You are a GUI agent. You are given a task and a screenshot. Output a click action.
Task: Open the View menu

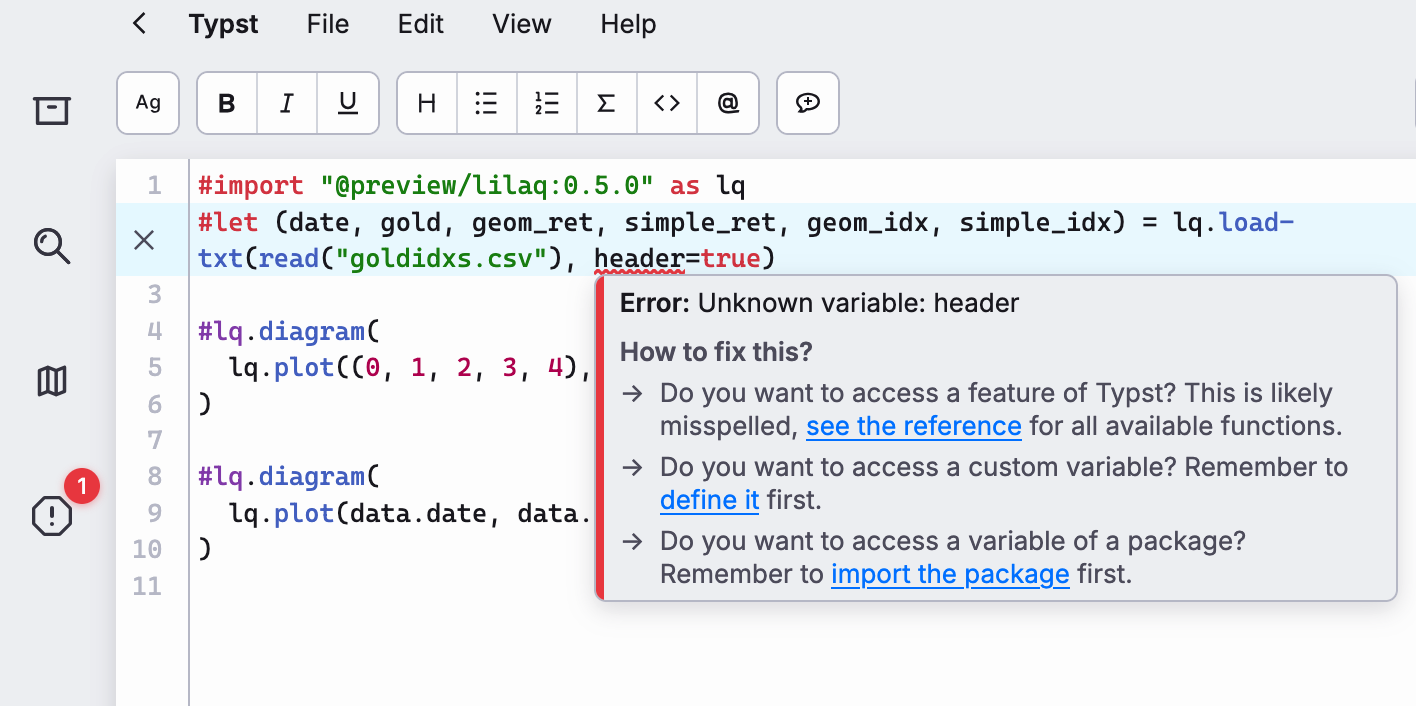522,24
